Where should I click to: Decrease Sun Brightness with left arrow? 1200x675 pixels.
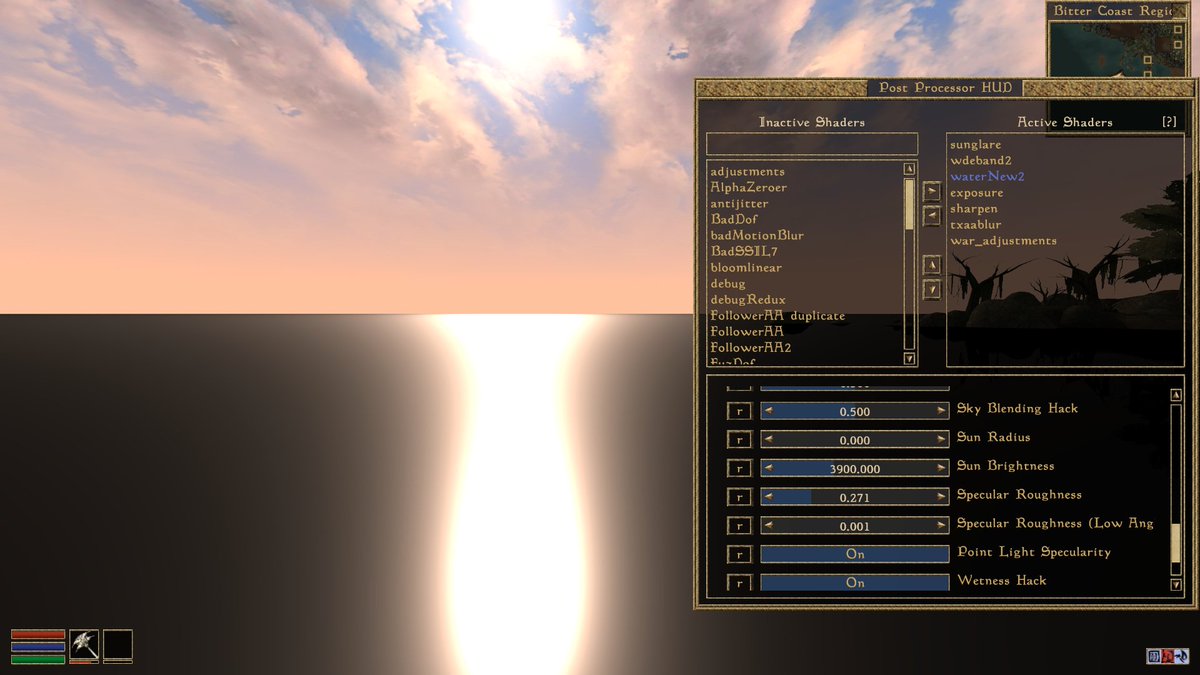coord(767,468)
